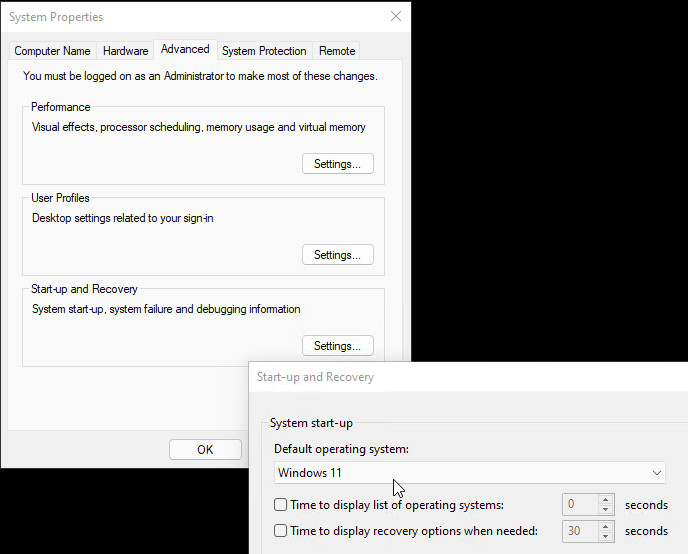Increase recovery options display seconds

[x=605, y=526]
